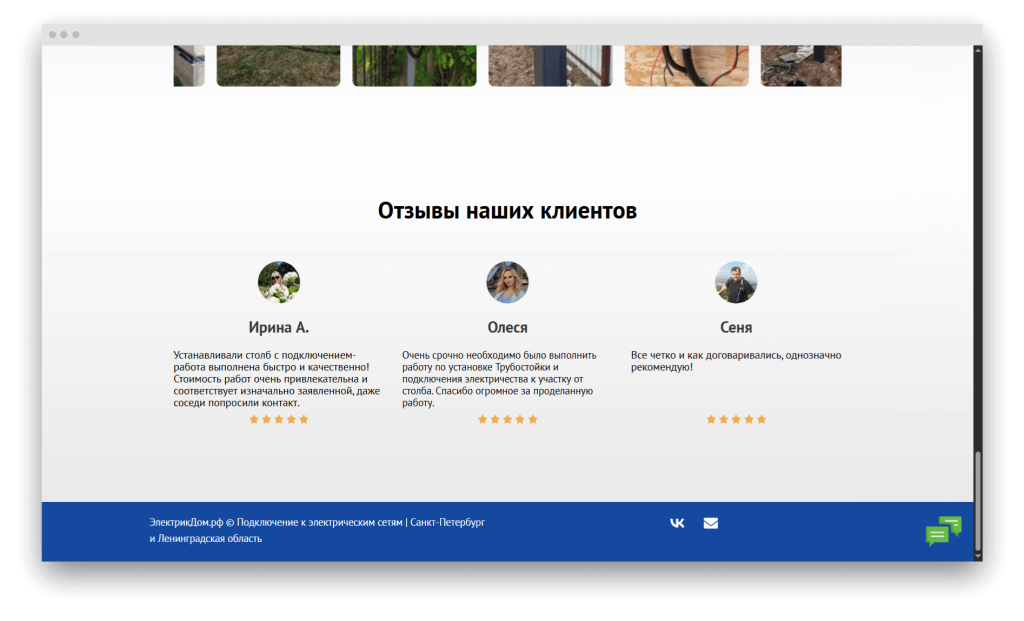Click Olesya's round avatar photo
This screenshot has height=621, width=1024.
point(507,281)
